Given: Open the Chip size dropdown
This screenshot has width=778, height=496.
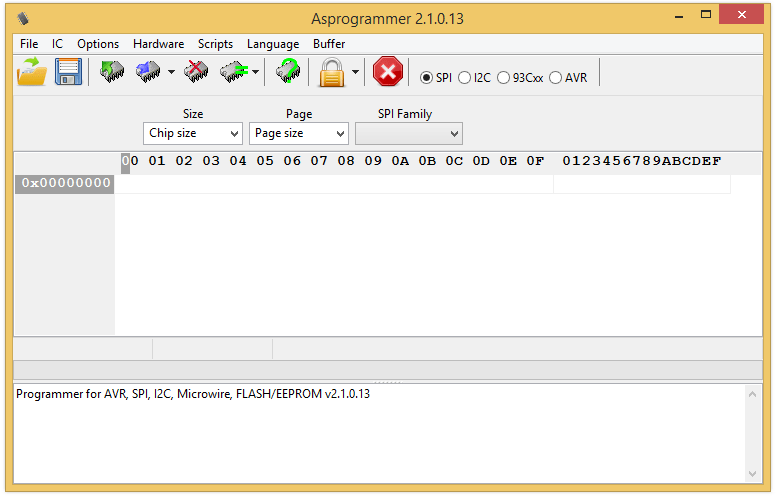Looking at the screenshot, I should (193, 133).
